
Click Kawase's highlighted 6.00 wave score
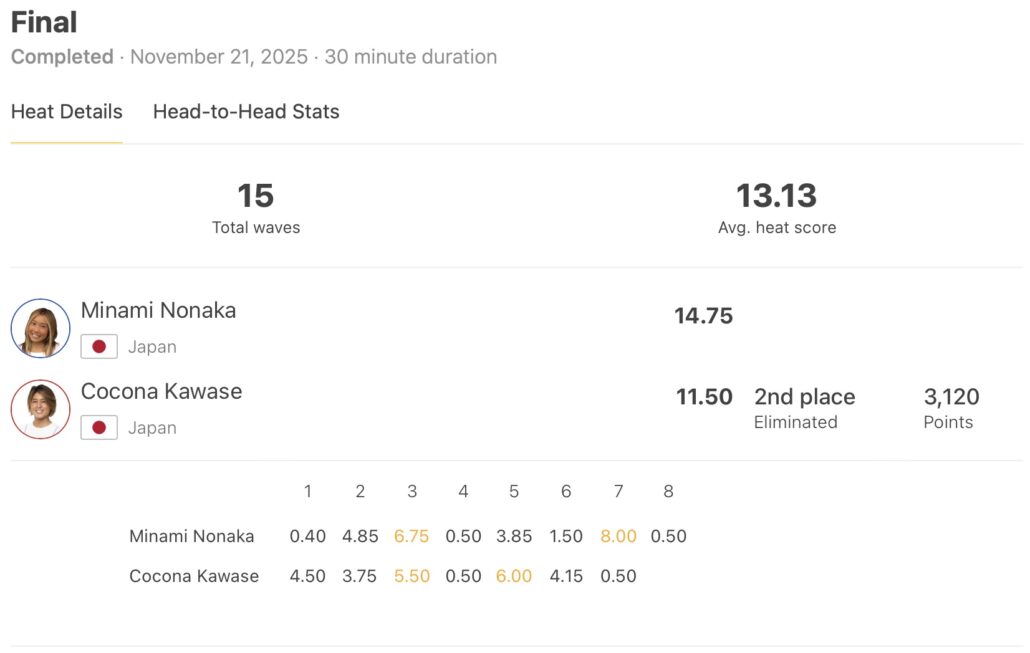tap(514, 576)
